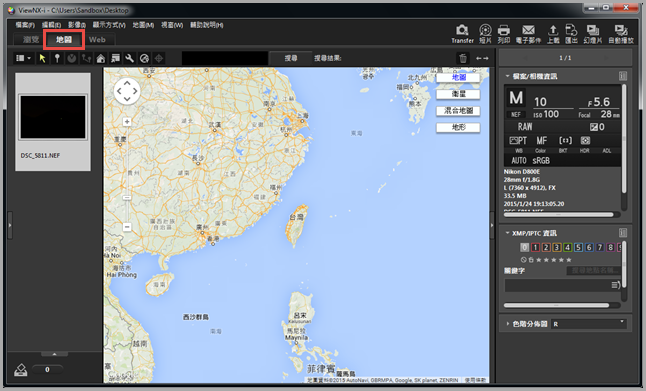Expand the photo tray up arrow
The height and width of the screenshot is (391, 646).
click(54, 354)
